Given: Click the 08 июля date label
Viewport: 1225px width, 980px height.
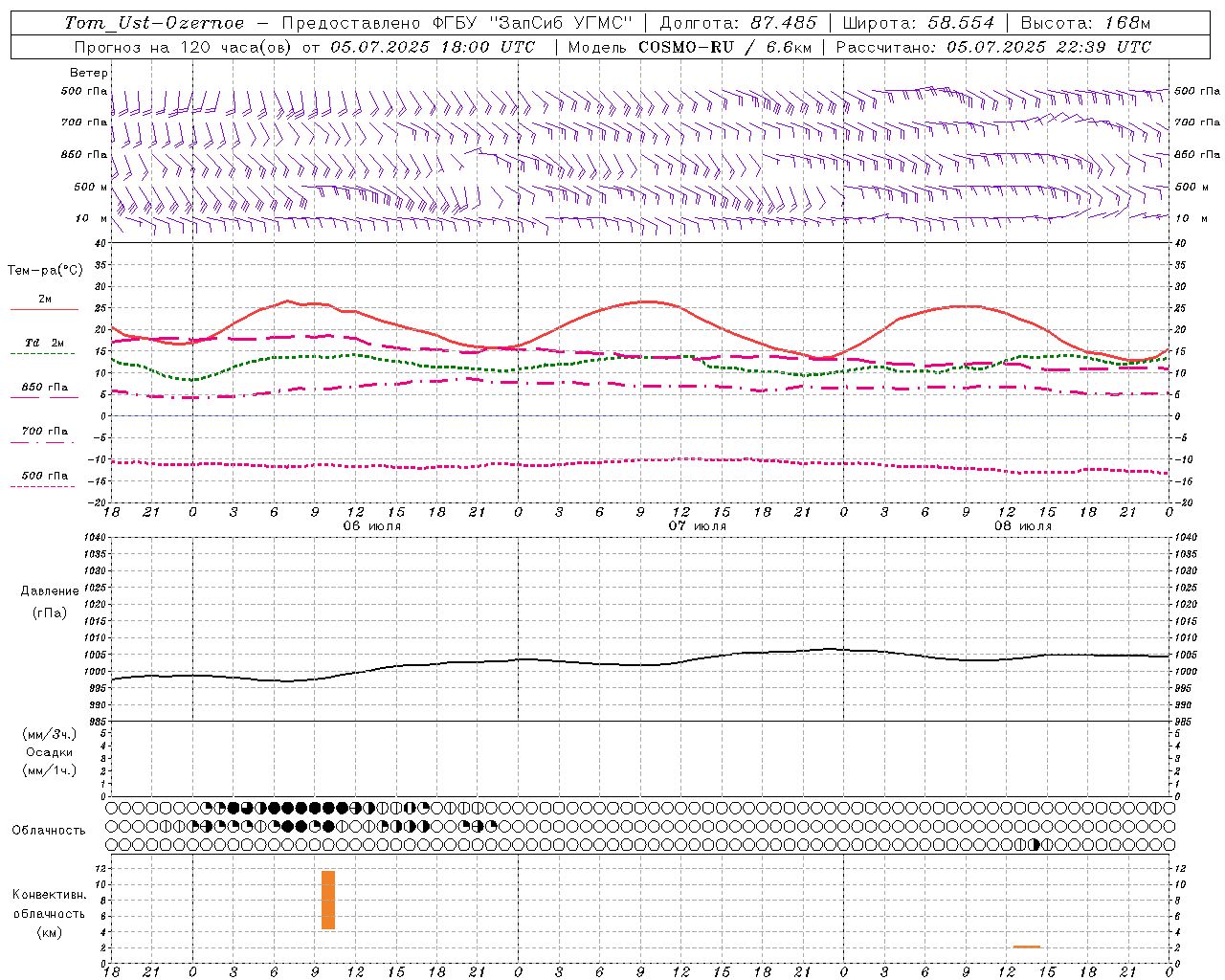Looking at the screenshot, I should pyautogui.click(x=1024, y=526).
